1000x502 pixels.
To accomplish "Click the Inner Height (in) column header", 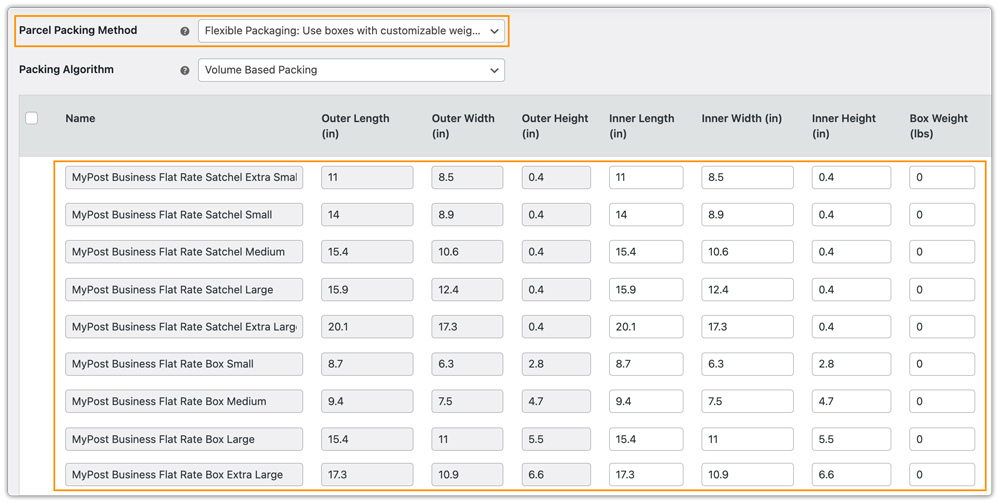I will (844, 126).
